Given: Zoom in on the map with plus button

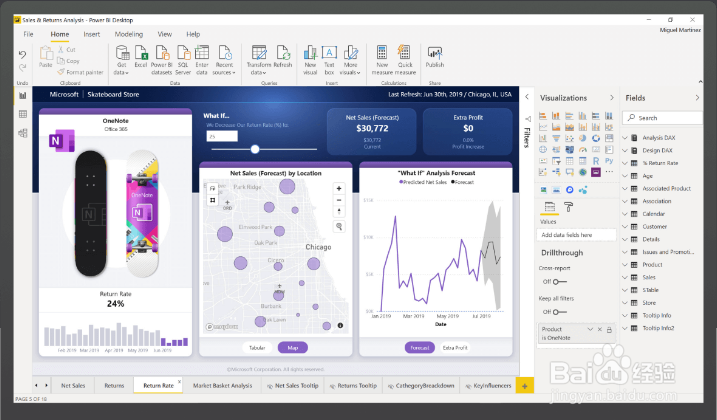Looking at the screenshot, I should click(x=339, y=188).
